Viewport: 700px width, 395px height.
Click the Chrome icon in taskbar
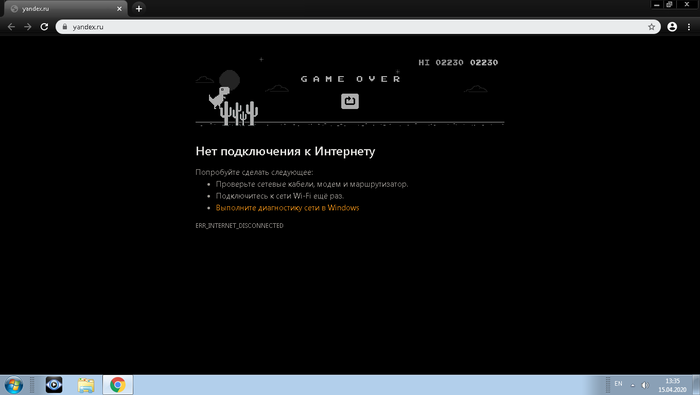(x=118, y=385)
